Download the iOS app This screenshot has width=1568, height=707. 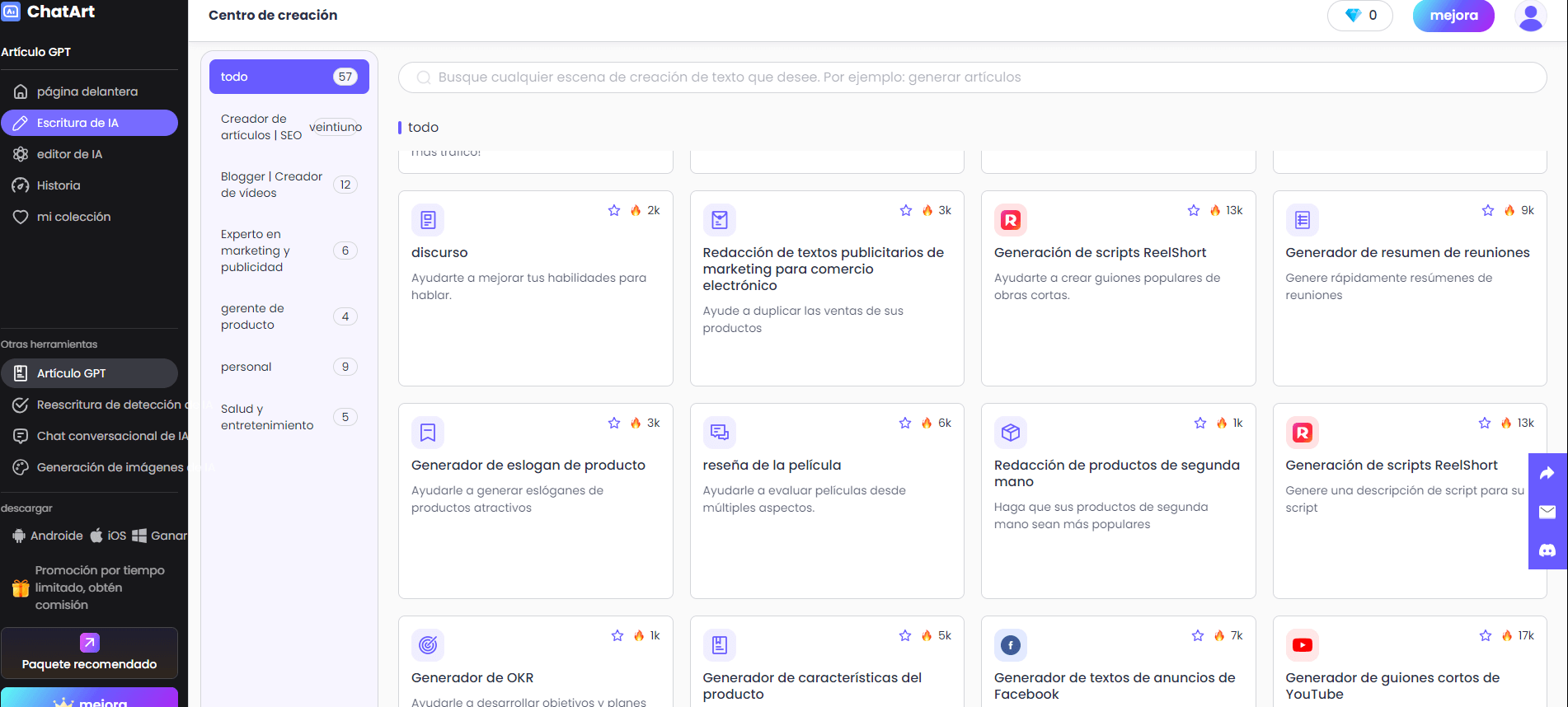tap(108, 536)
